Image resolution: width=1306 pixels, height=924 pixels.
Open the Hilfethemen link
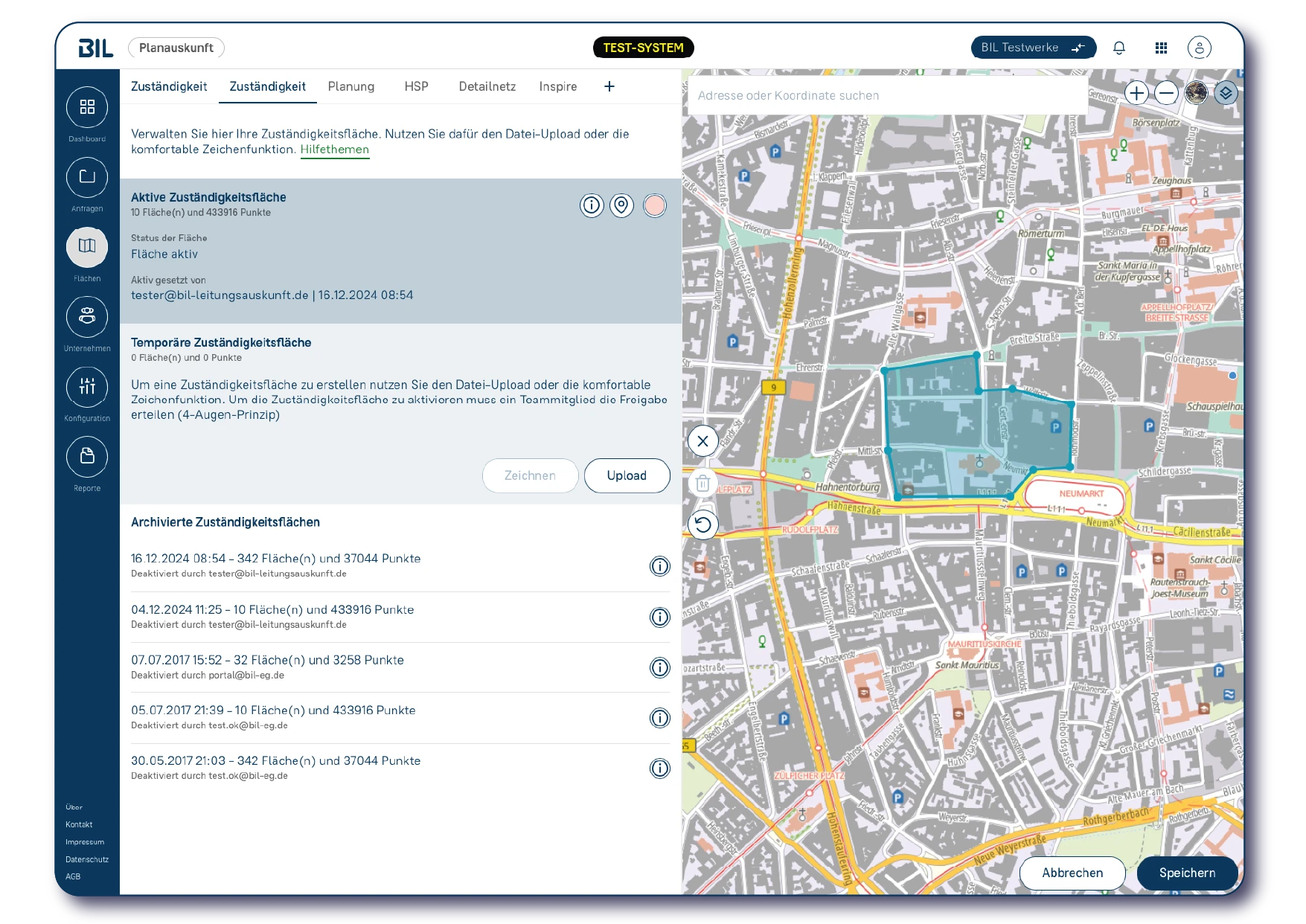(334, 150)
